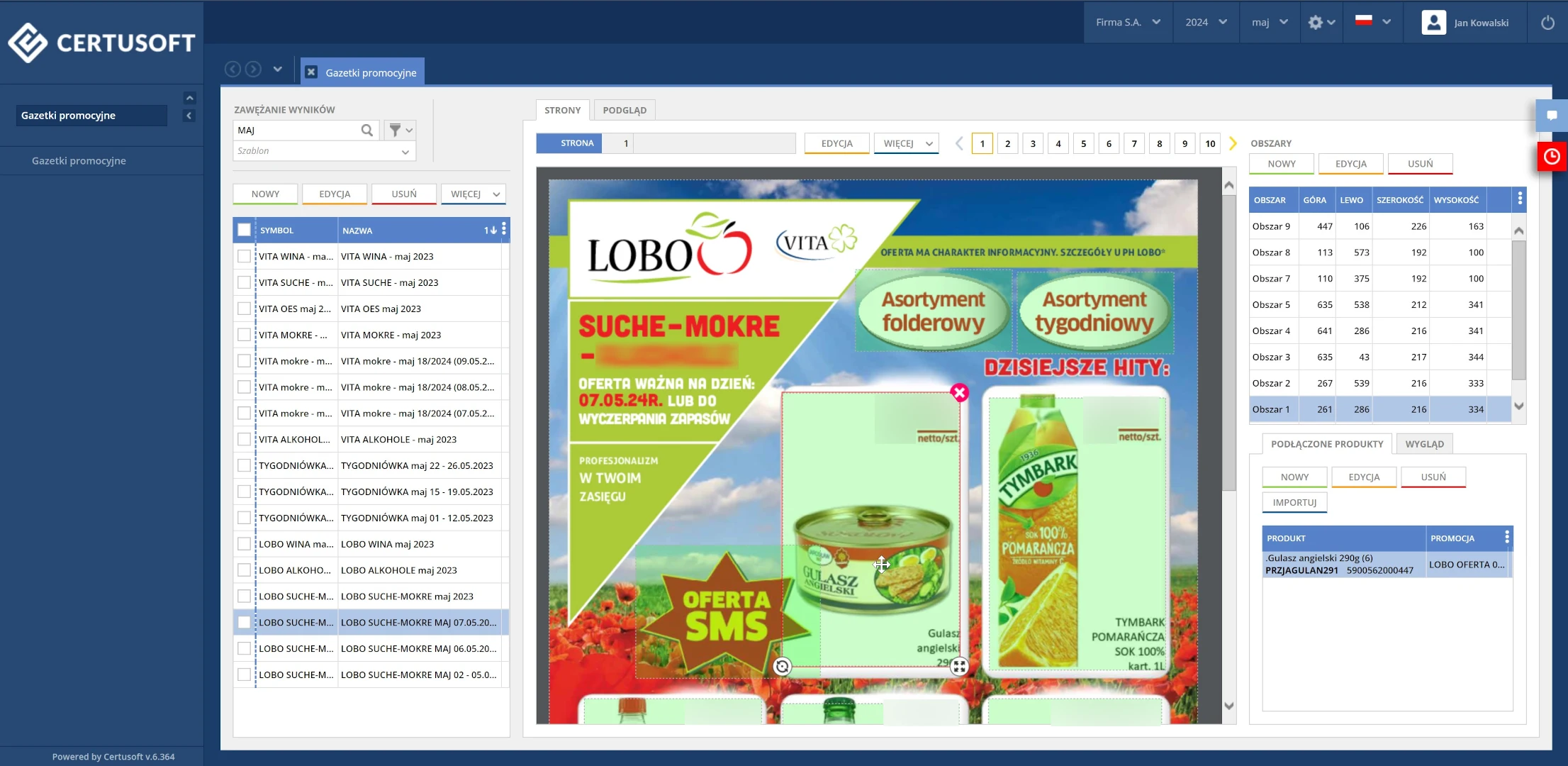
Task: Click the power logout icon
Action: click(x=1548, y=23)
